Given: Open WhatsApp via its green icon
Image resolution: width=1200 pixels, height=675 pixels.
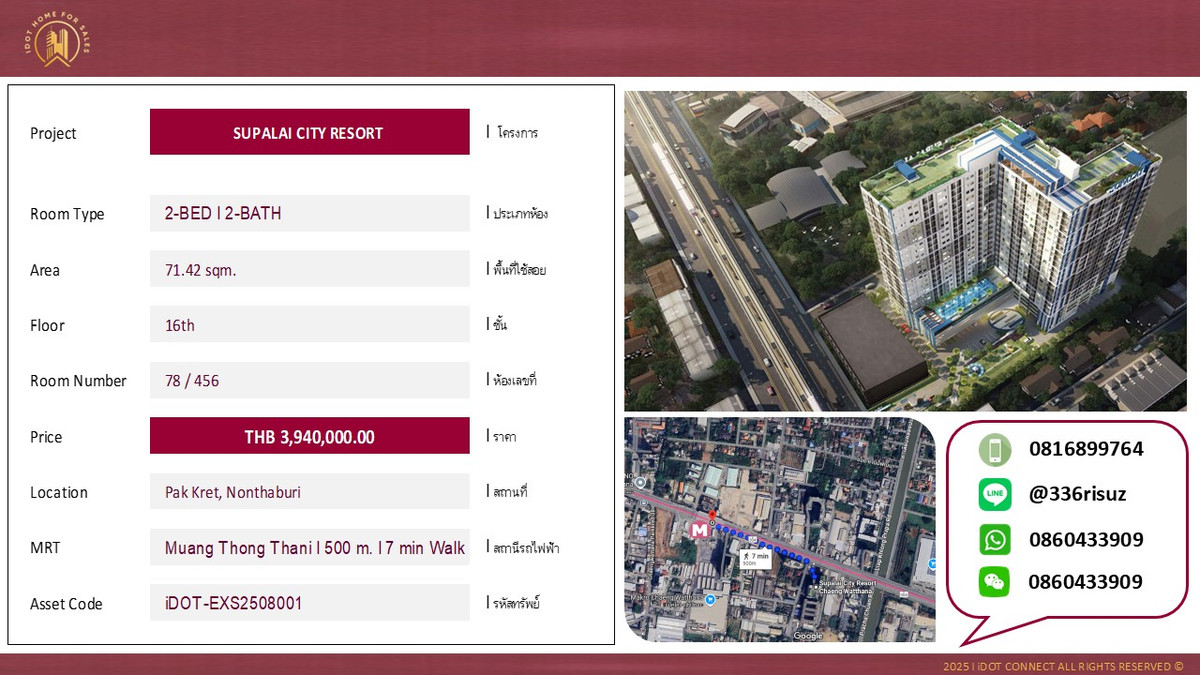Looking at the screenshot, I should coord(994,538).
